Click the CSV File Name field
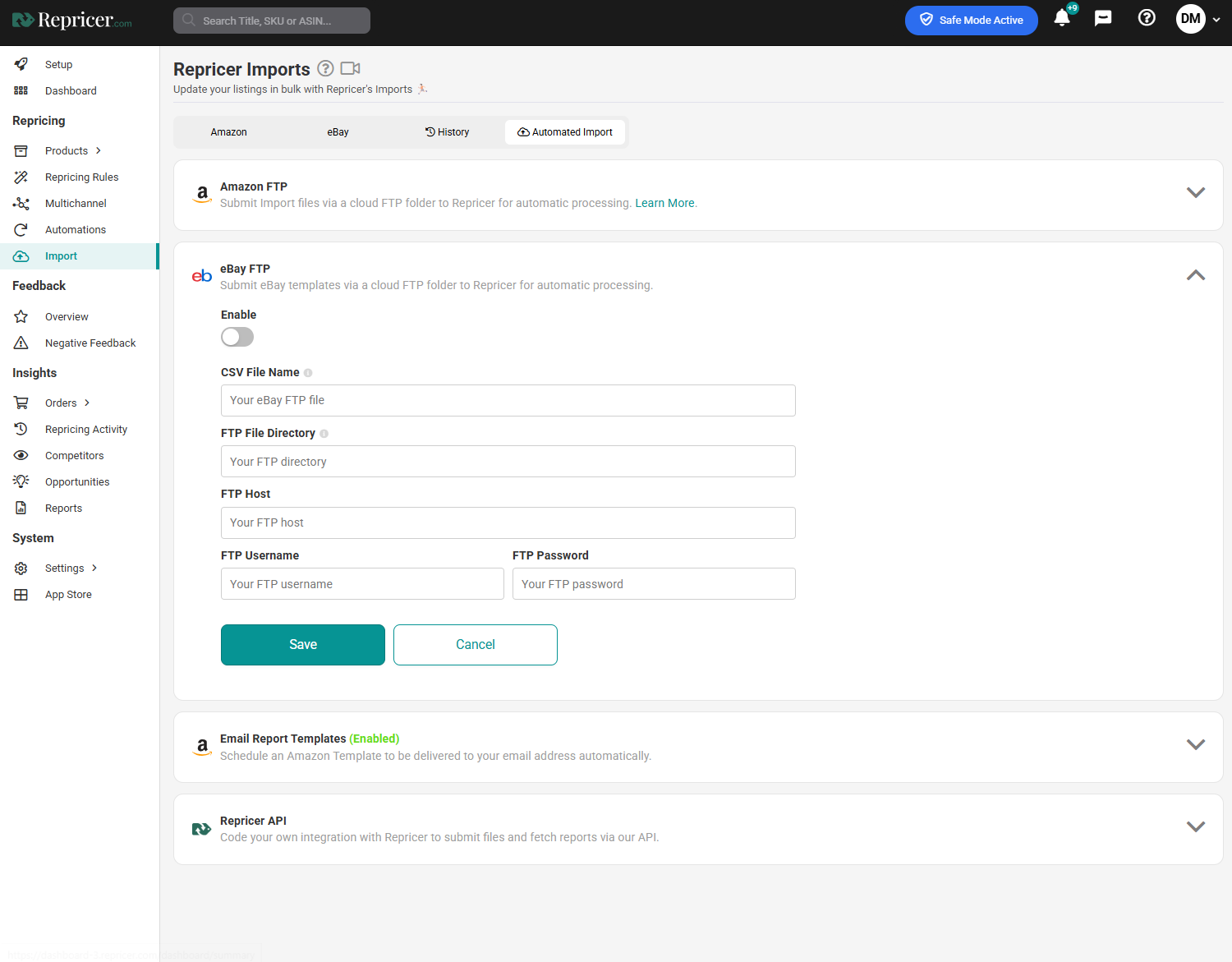This screenshot has height=962, width=1232. point(508,401)
